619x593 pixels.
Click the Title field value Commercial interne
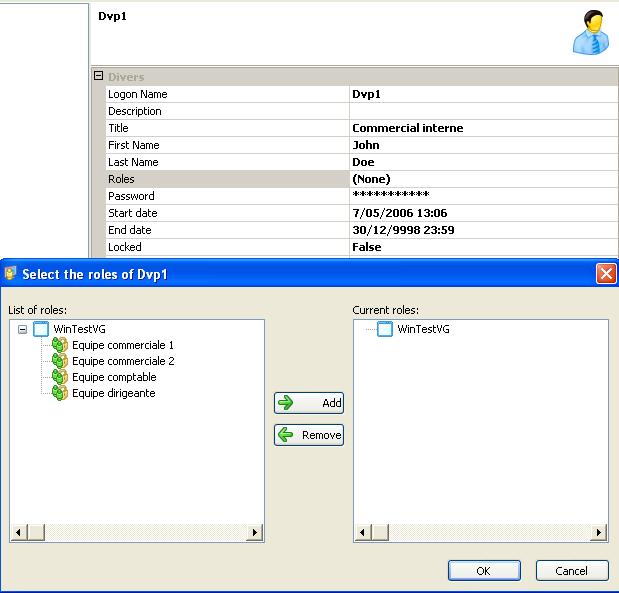coord(408,128)
